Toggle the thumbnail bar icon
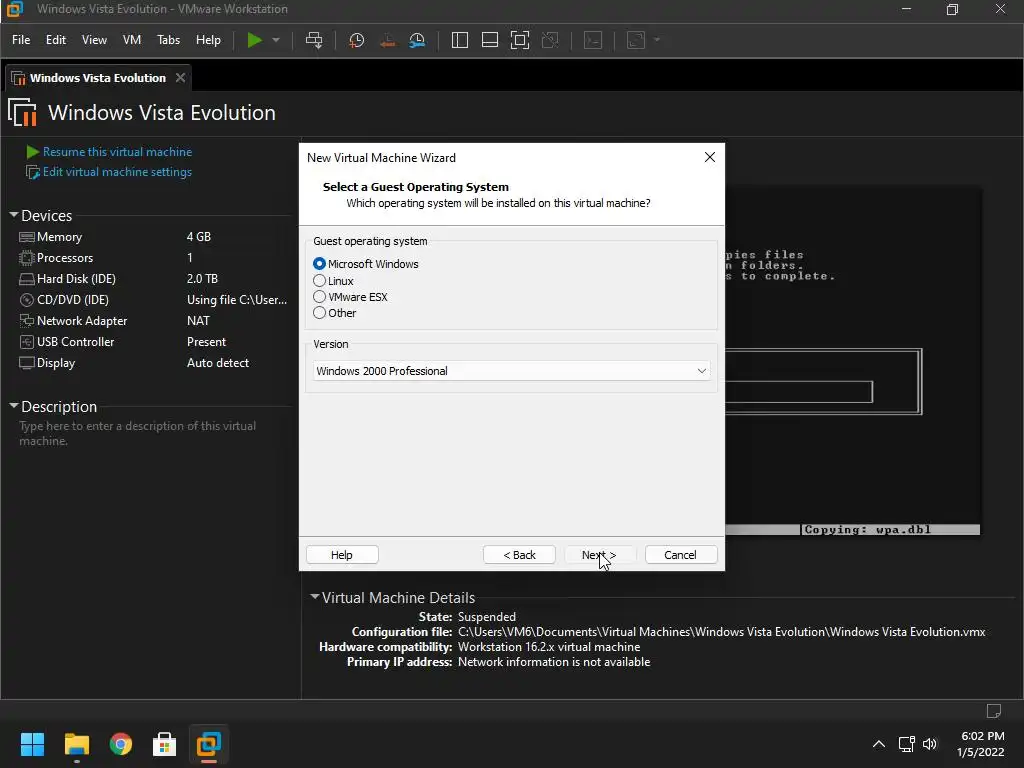Viewport: 1024px width, 768px height. (490, 40)
